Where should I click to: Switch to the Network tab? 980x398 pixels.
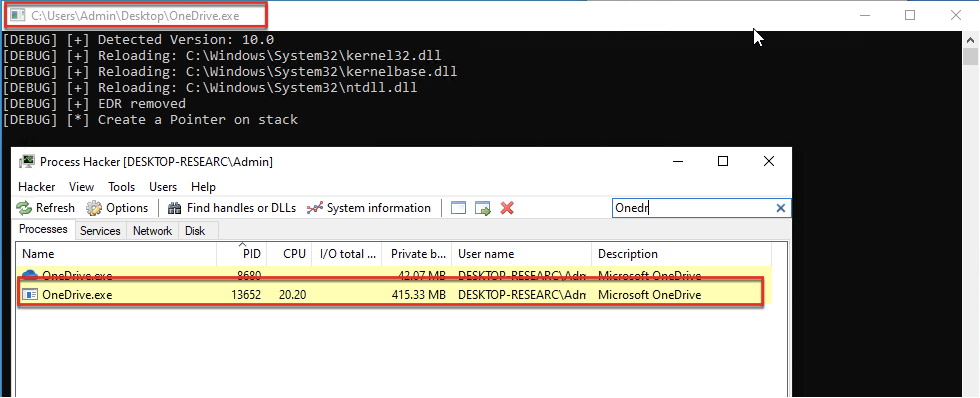click(152, 231)
